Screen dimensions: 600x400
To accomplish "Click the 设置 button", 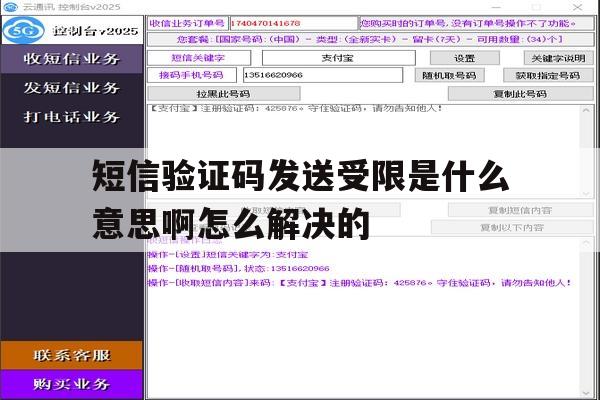I will 465,58.
